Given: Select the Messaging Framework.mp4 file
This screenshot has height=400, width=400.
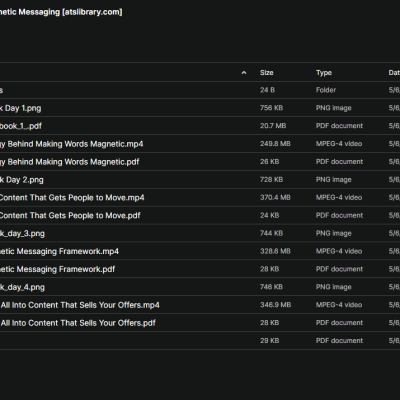Looking at the screenshot, I should coord(59,251).
